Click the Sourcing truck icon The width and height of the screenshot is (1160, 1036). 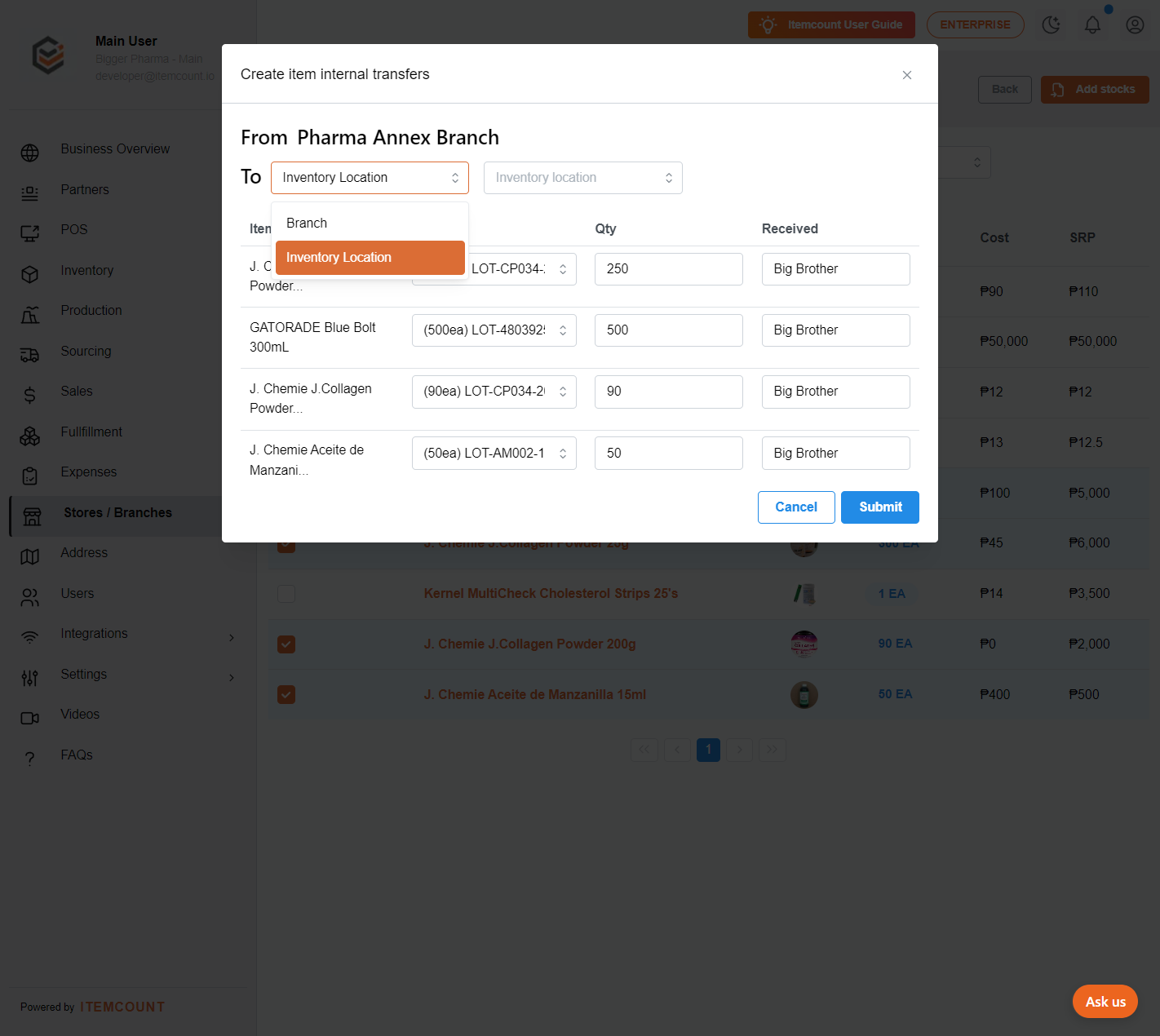point(30,355)
